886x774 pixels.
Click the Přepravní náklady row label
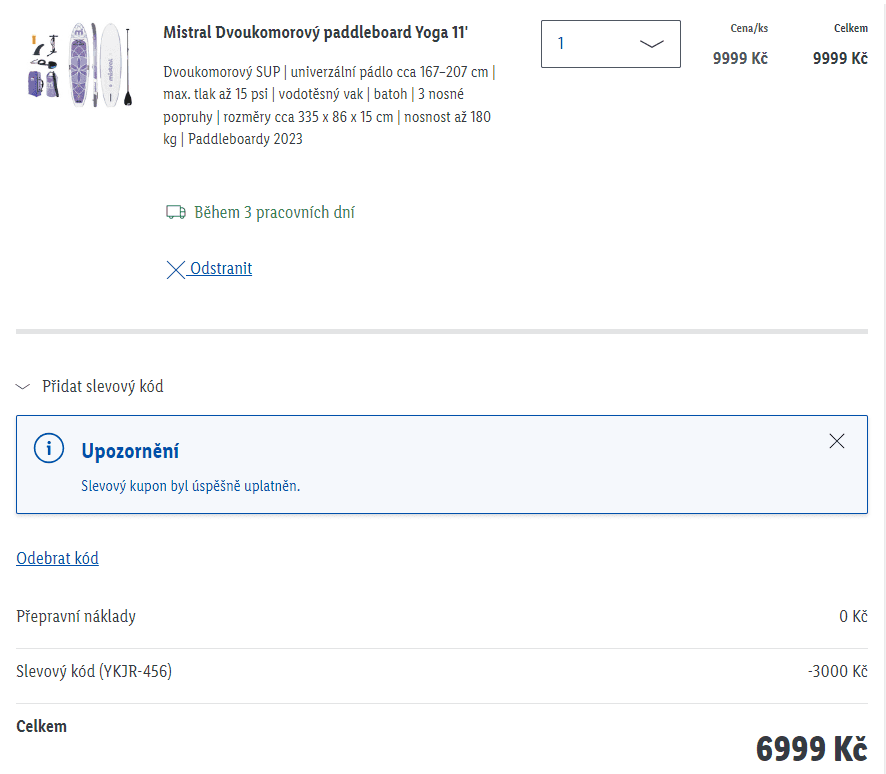click(x=76, y=616)
